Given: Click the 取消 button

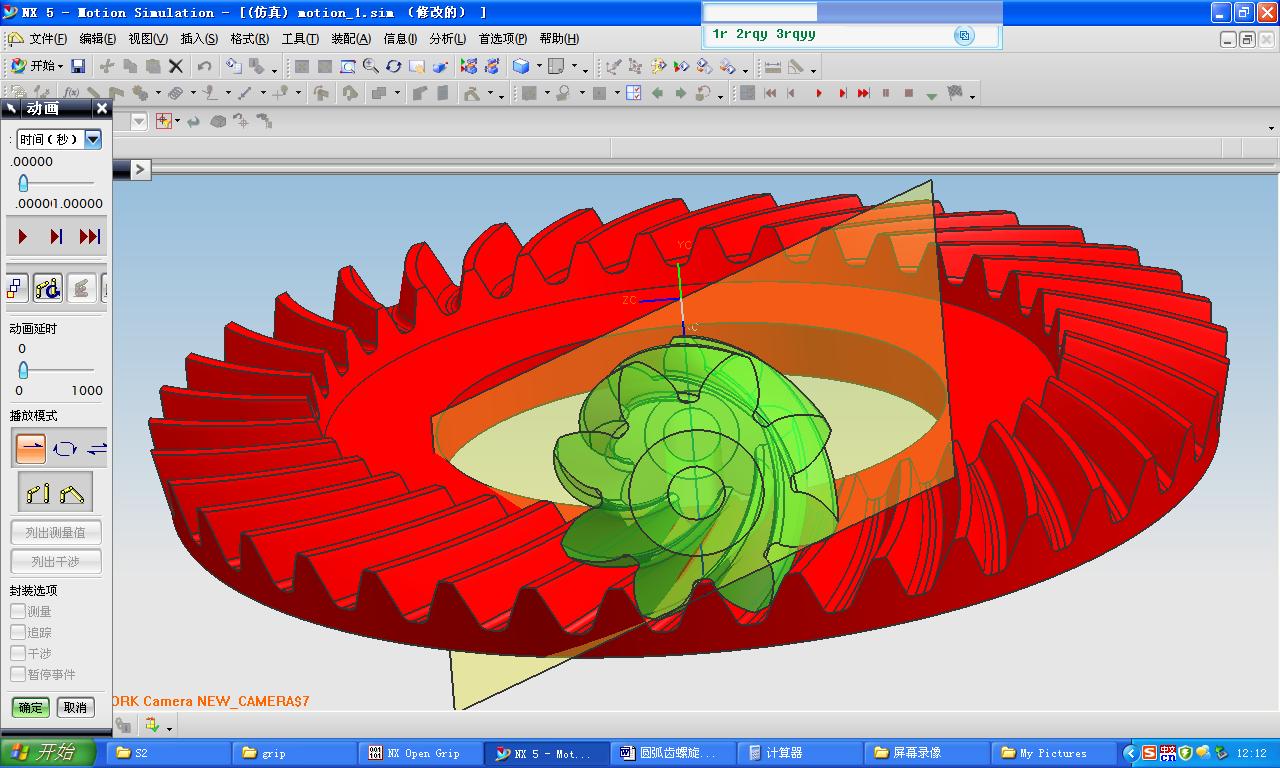Looking at the screenshot, I should (75, 707).
